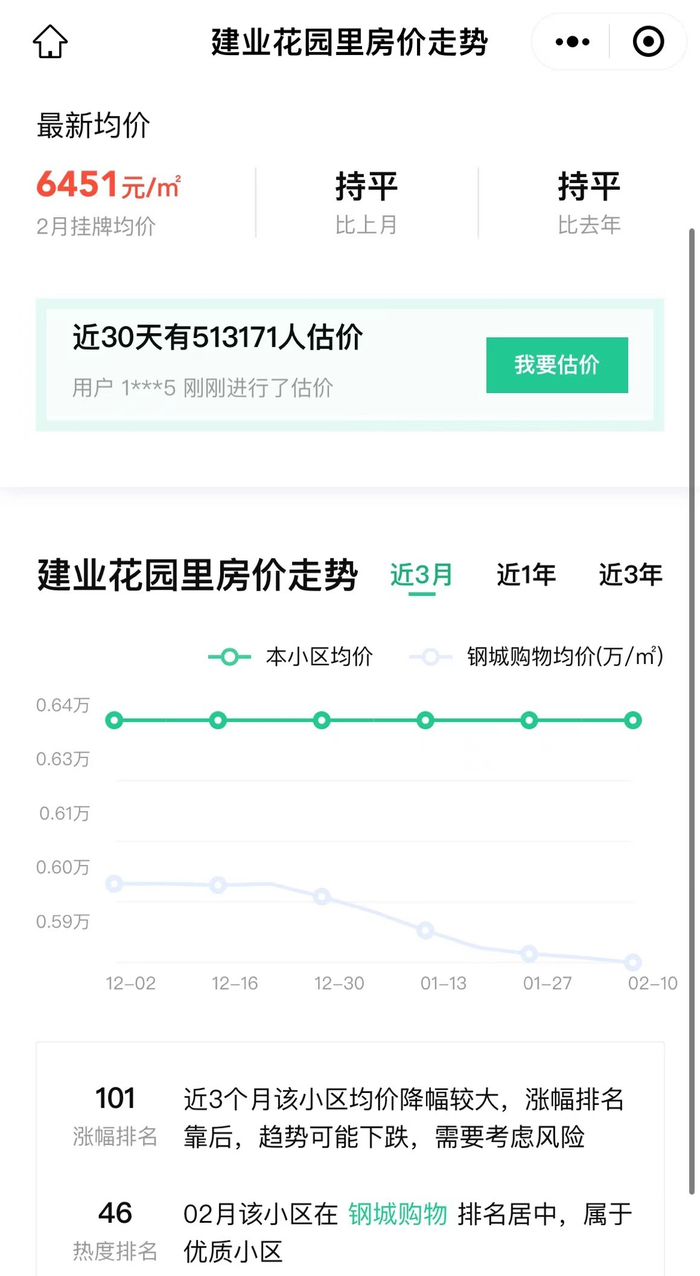Toggle 本小区均价 legend series
The image size is (700, 1276).
[x=291, y=657]
